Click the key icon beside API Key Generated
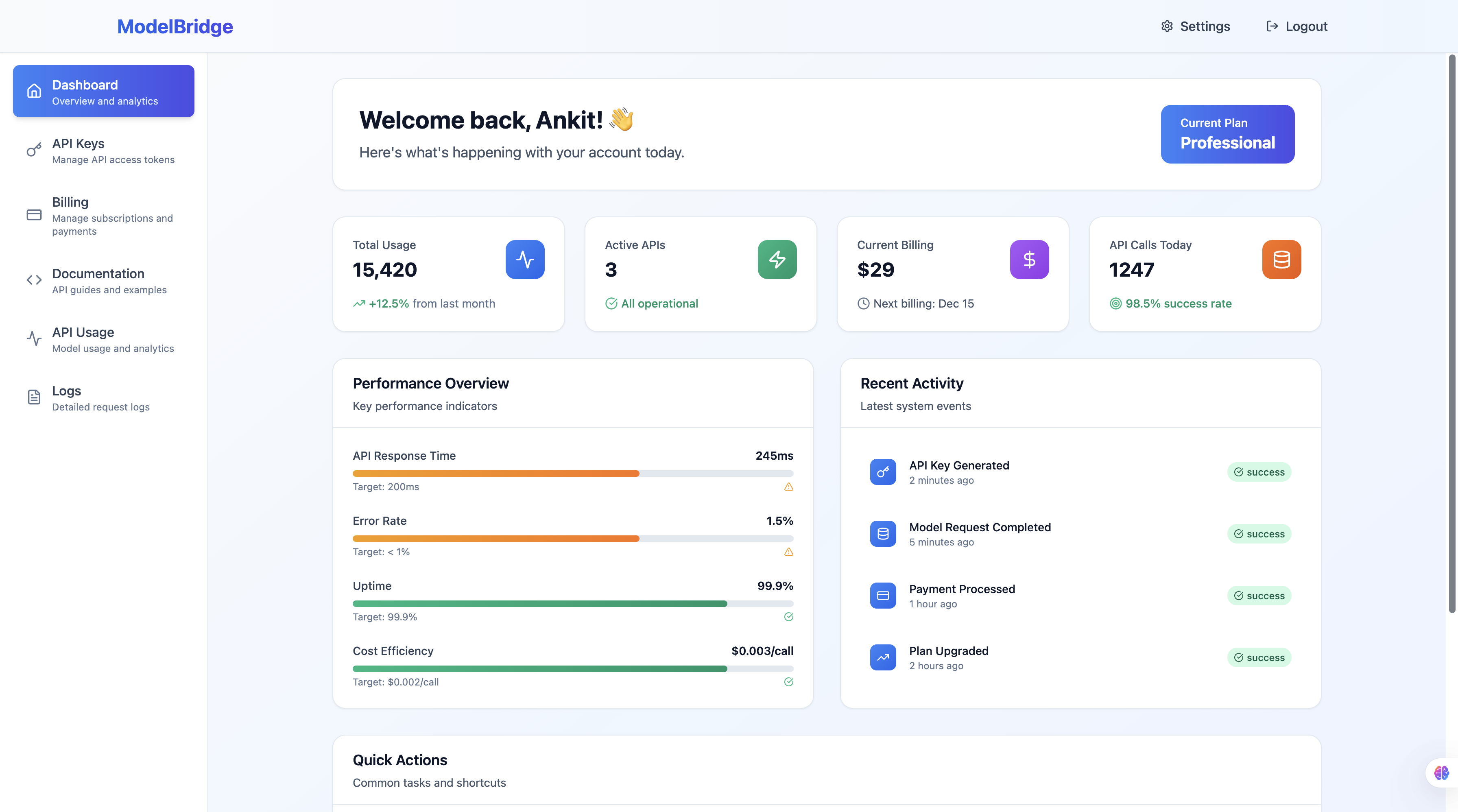The height and width of the screenshot is (812, 1458). click(x=882, y=471)
